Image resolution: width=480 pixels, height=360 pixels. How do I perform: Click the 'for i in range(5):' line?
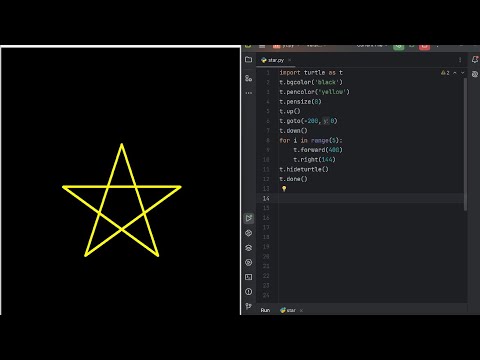pos(311,140)
